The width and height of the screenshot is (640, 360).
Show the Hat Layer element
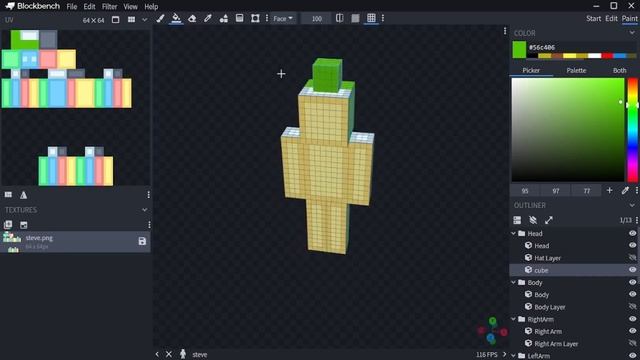tap(632, 258)
